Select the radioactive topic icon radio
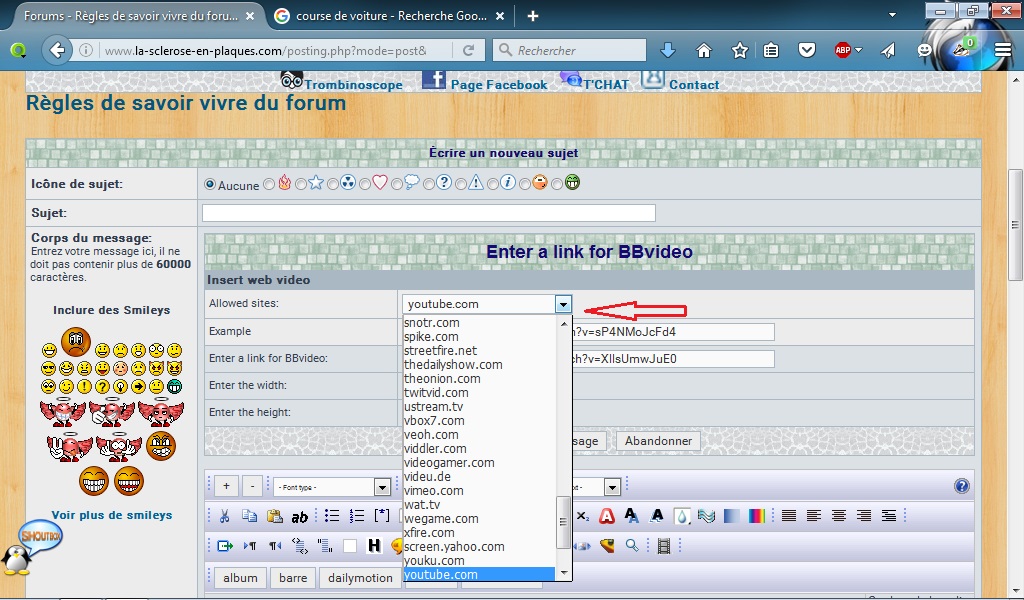The image size is (1024, 600). click(333, 185)
